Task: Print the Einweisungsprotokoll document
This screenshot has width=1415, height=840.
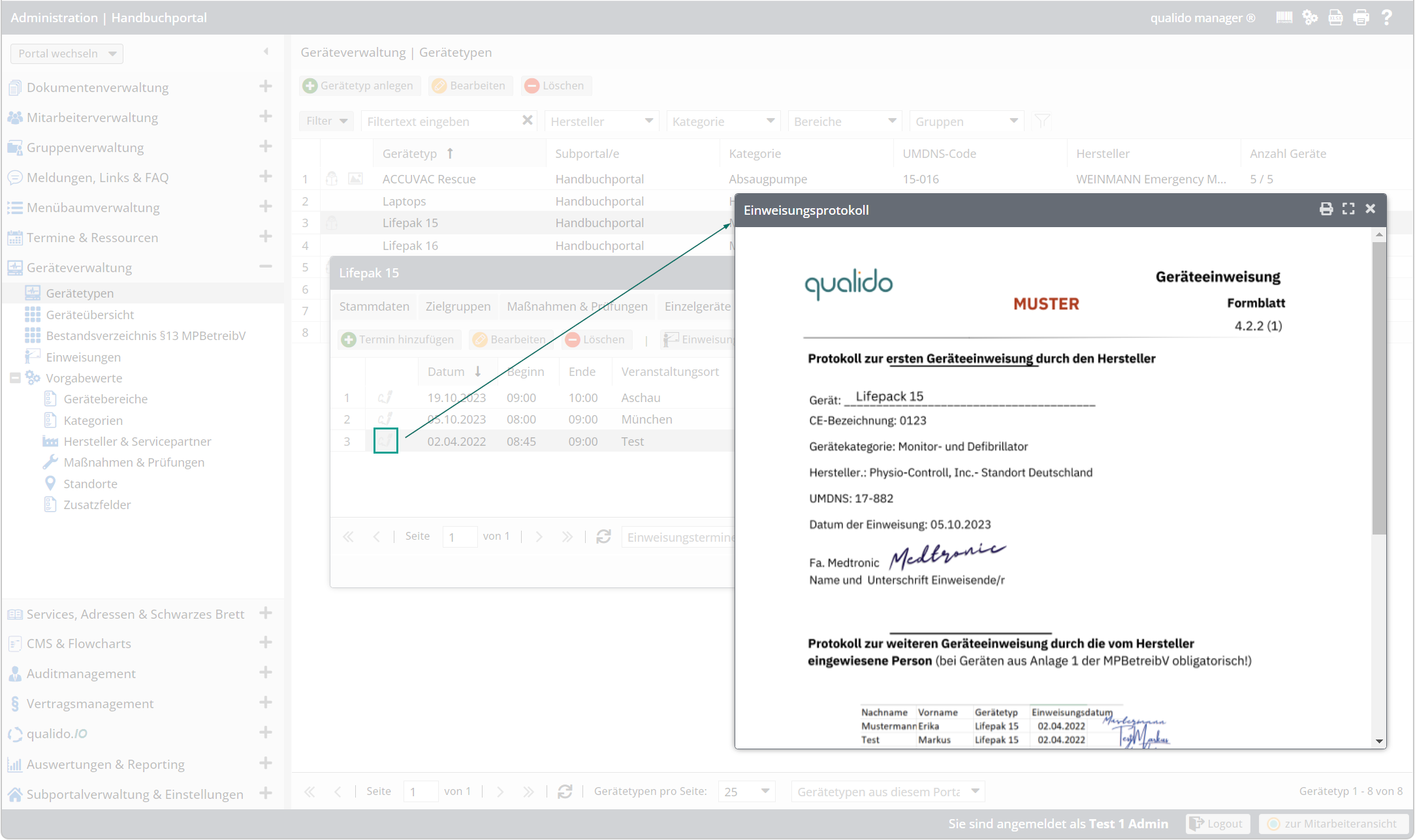Action: click(x=1326, y=209)
